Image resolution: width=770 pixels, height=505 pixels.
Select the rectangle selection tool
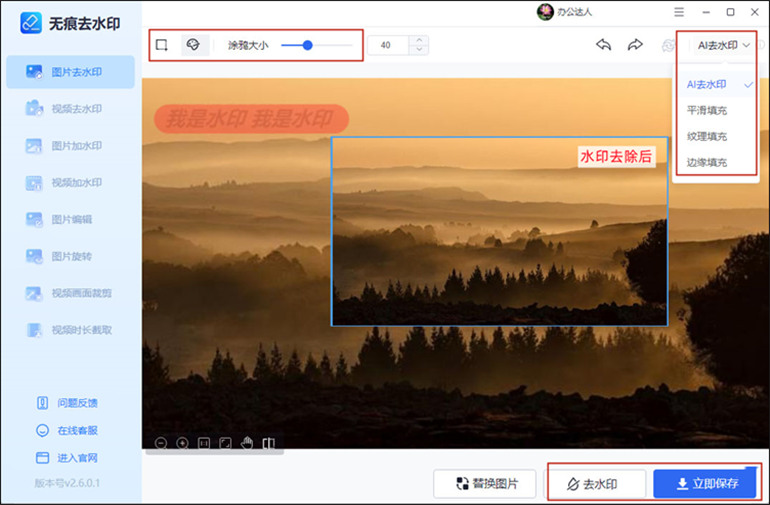(x=162, y=45)
